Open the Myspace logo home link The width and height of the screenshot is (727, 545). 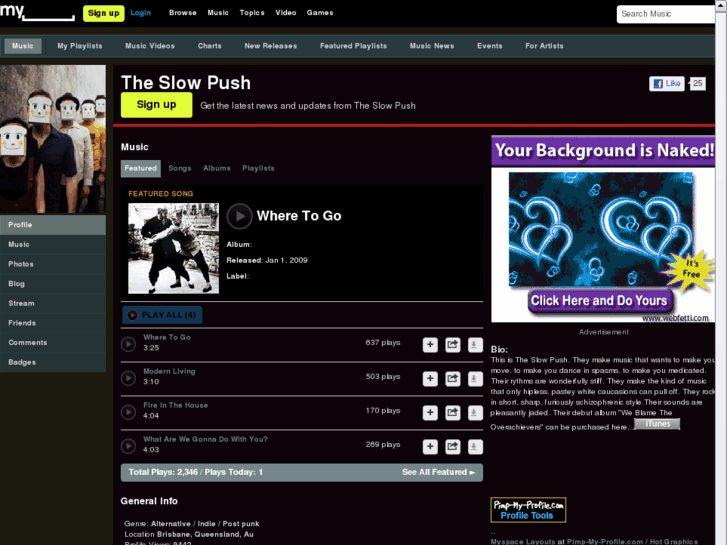pos(37,12)
